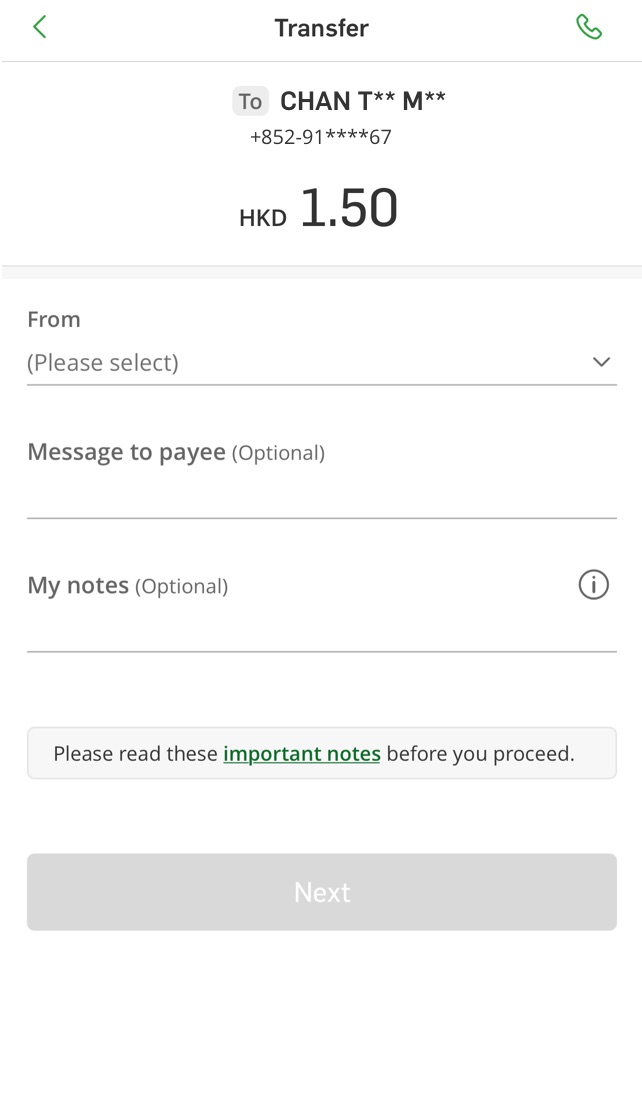Open My notes info icon
Image resolution: width=642 pixels, height=1100 pixels.
pyautogui.click(x=593, y=585)
